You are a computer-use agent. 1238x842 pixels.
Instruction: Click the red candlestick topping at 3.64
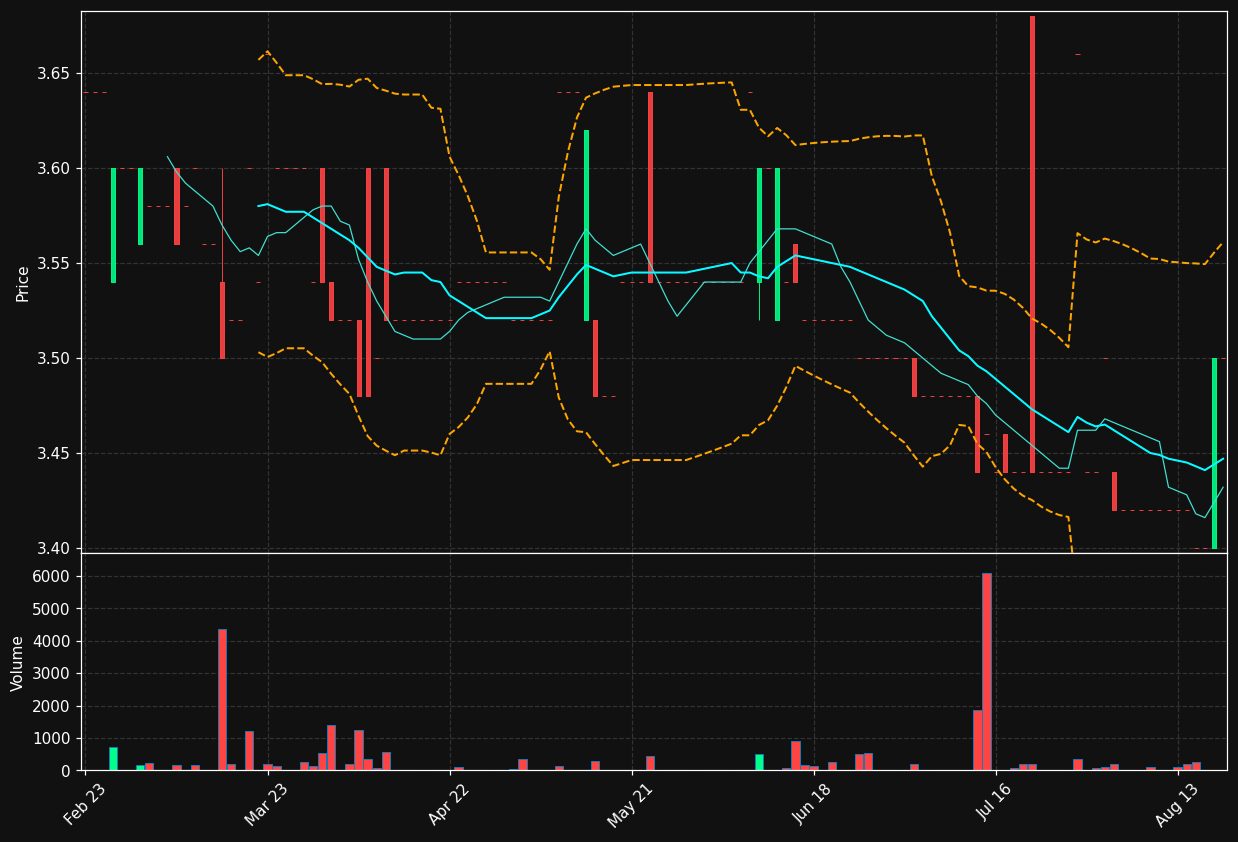pyautogui.click(x=650, y=188)
